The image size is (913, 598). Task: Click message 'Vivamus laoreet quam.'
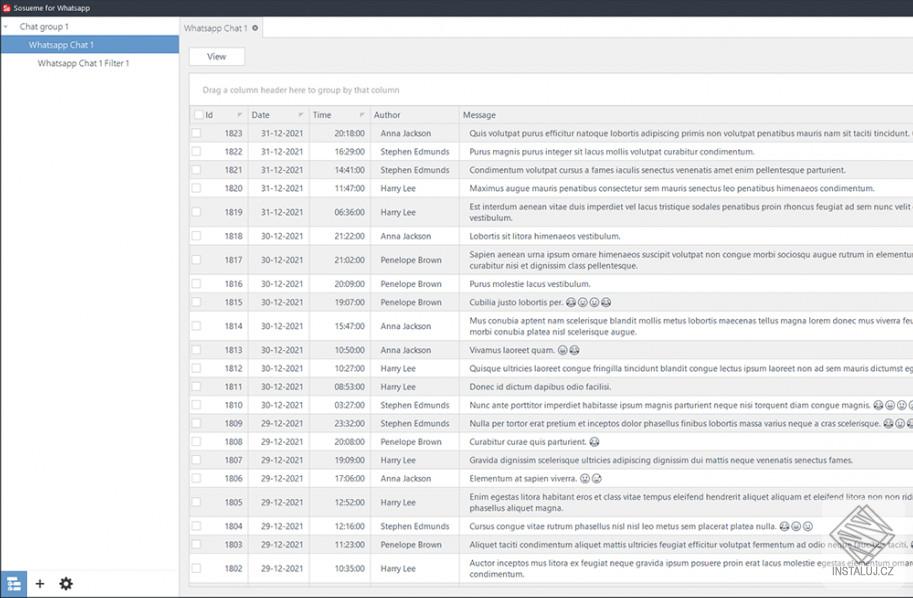(x=512, y=350)
